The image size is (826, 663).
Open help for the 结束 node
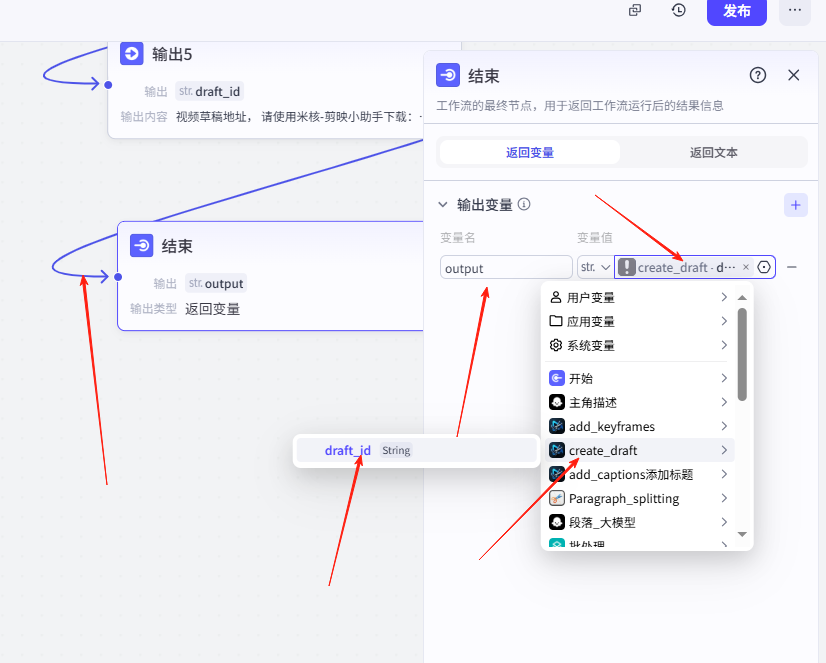(x=758, y=75)
